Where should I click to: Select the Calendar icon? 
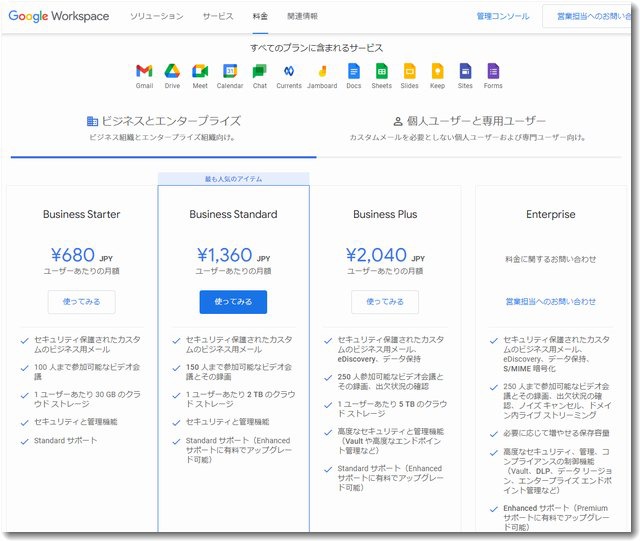pos(230,71)
